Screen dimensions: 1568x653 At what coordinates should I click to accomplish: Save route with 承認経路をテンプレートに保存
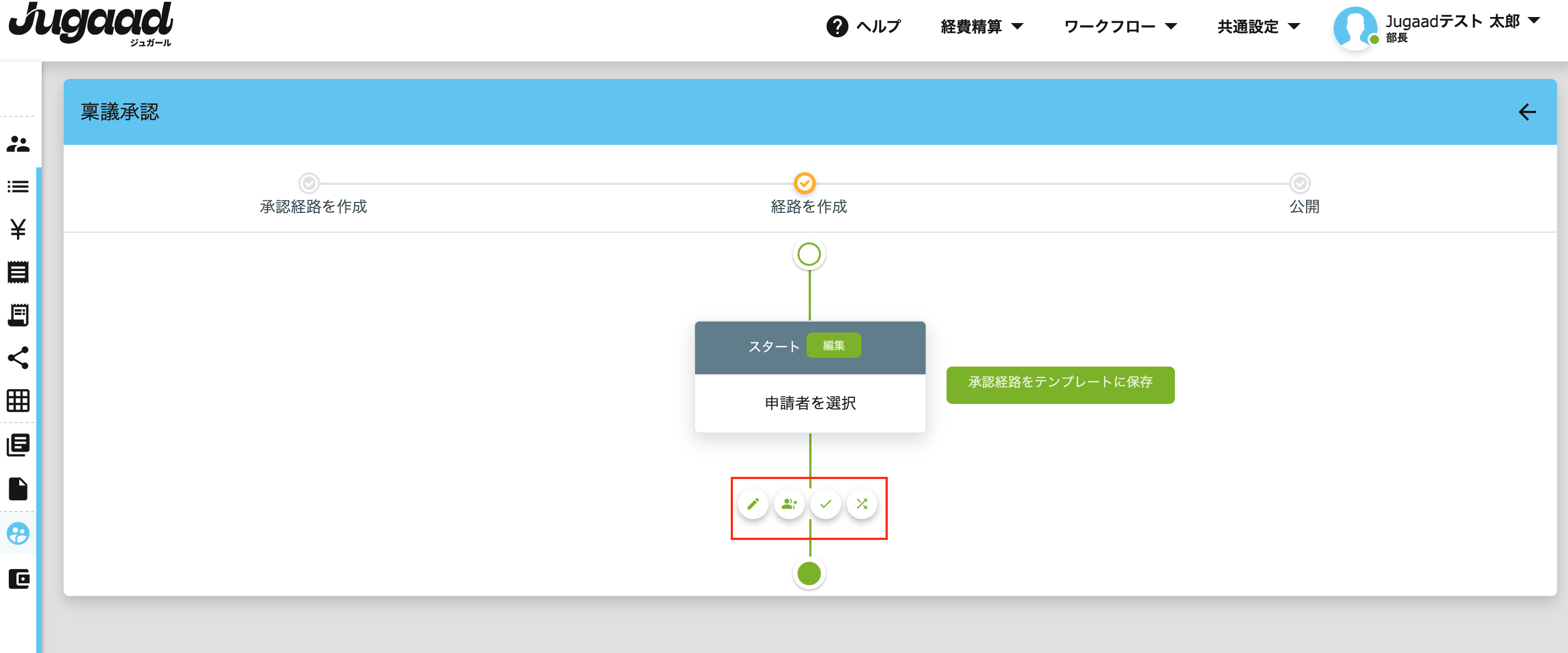(1060, 385)
